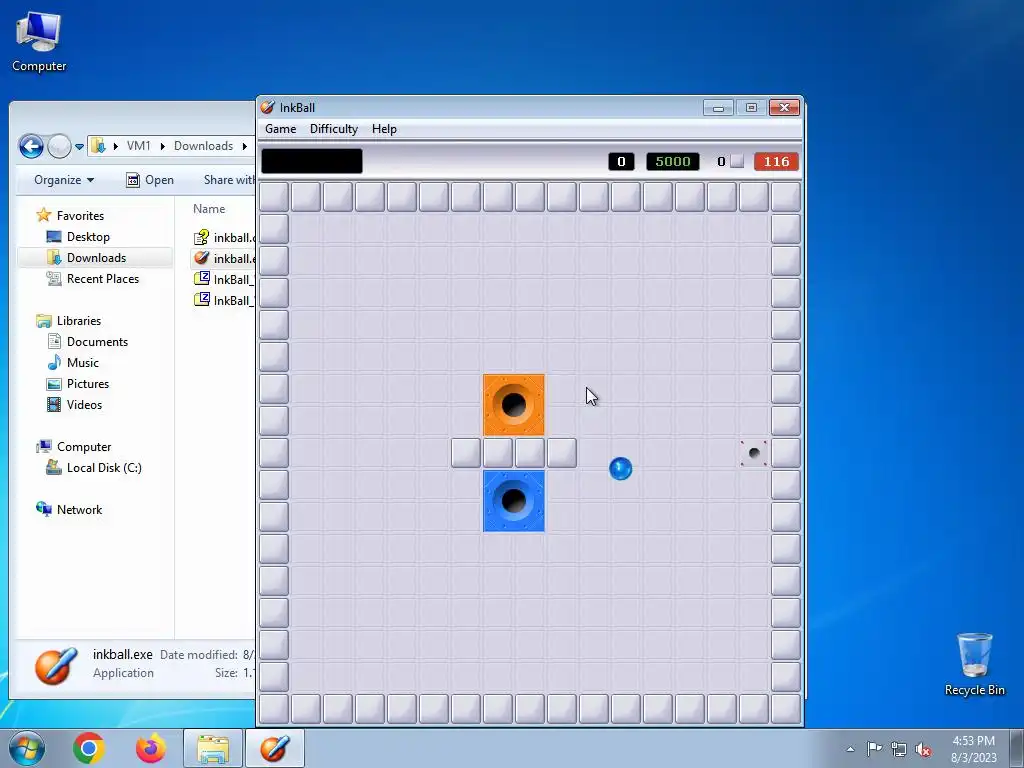Click the Open button in Explorer toolbar
1024x768 pixels.
[150, 180]
